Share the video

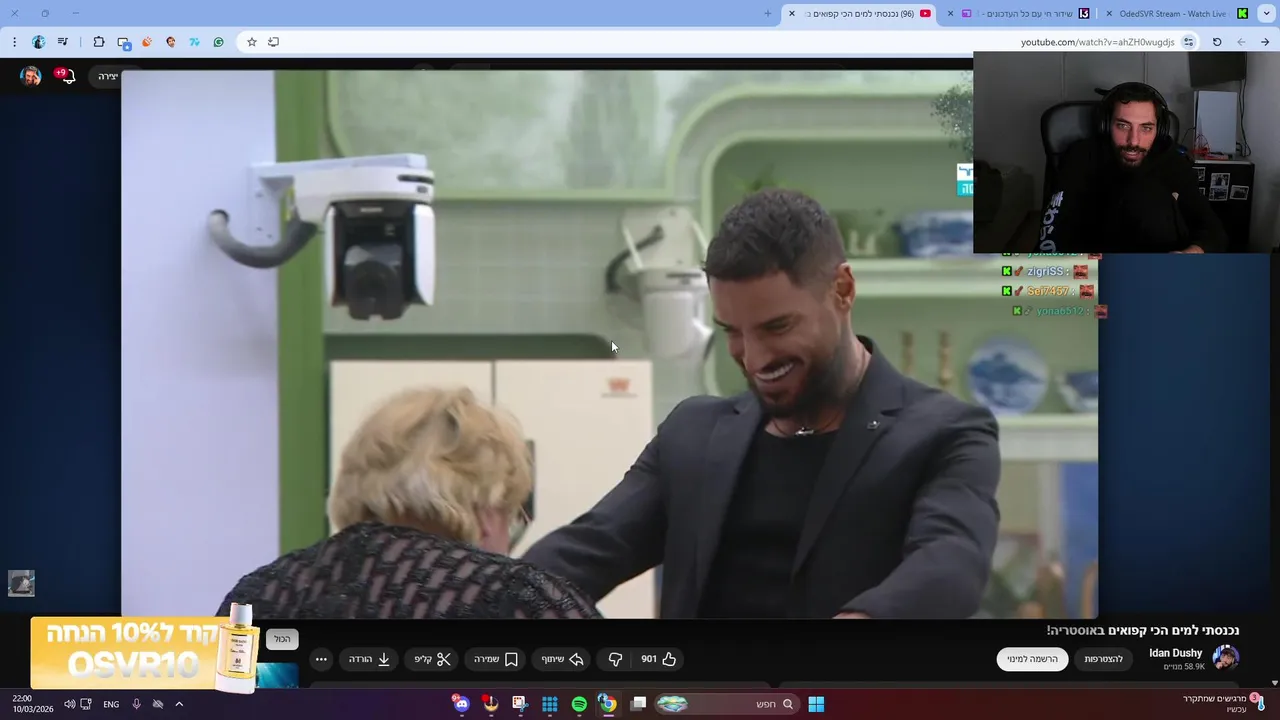point(562,659)
